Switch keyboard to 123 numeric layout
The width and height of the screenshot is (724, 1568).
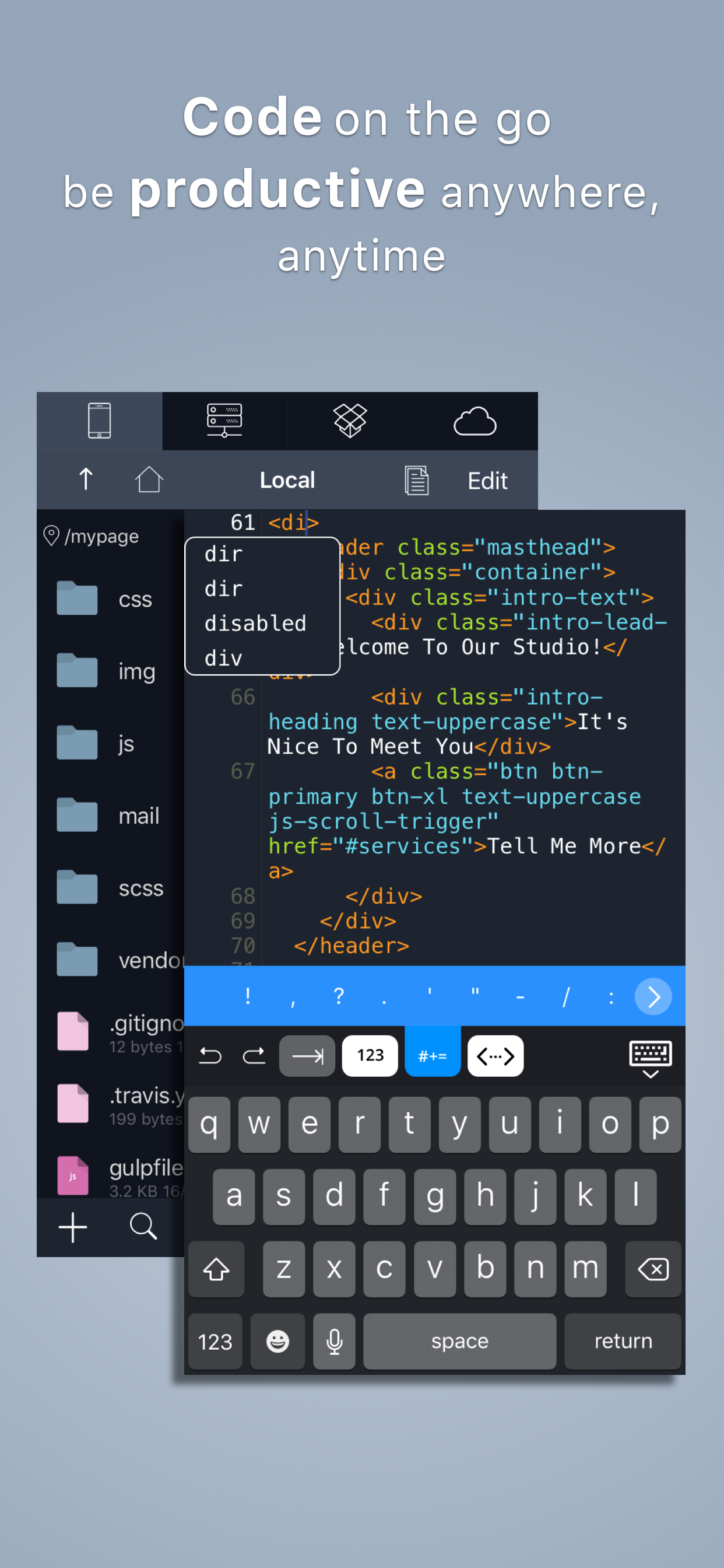pos(215,1342)
